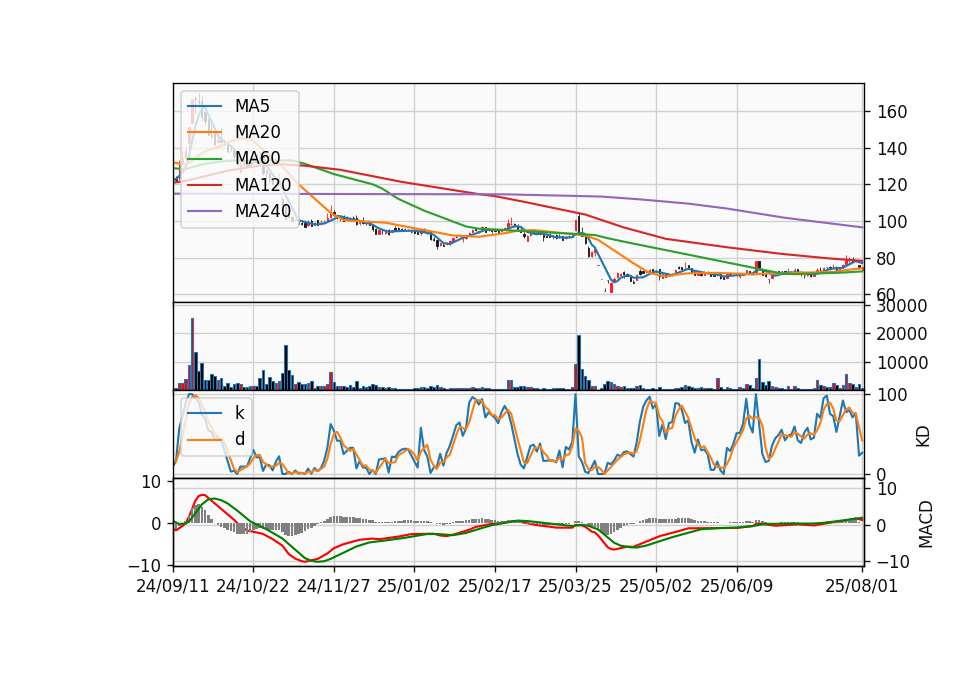Image resolution: width=960 pixels, height=690 pixels.
Task: Select the k legend entry in KD panel
Action: click(x=216, y=413)
